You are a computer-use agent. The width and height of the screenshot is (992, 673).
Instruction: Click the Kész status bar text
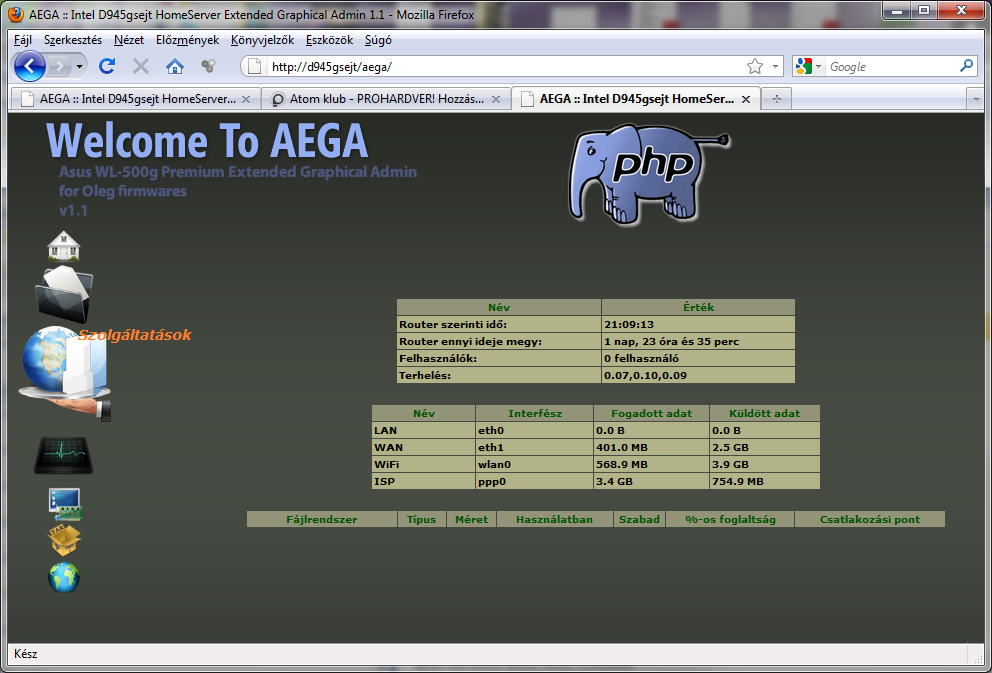pos(25,654)
